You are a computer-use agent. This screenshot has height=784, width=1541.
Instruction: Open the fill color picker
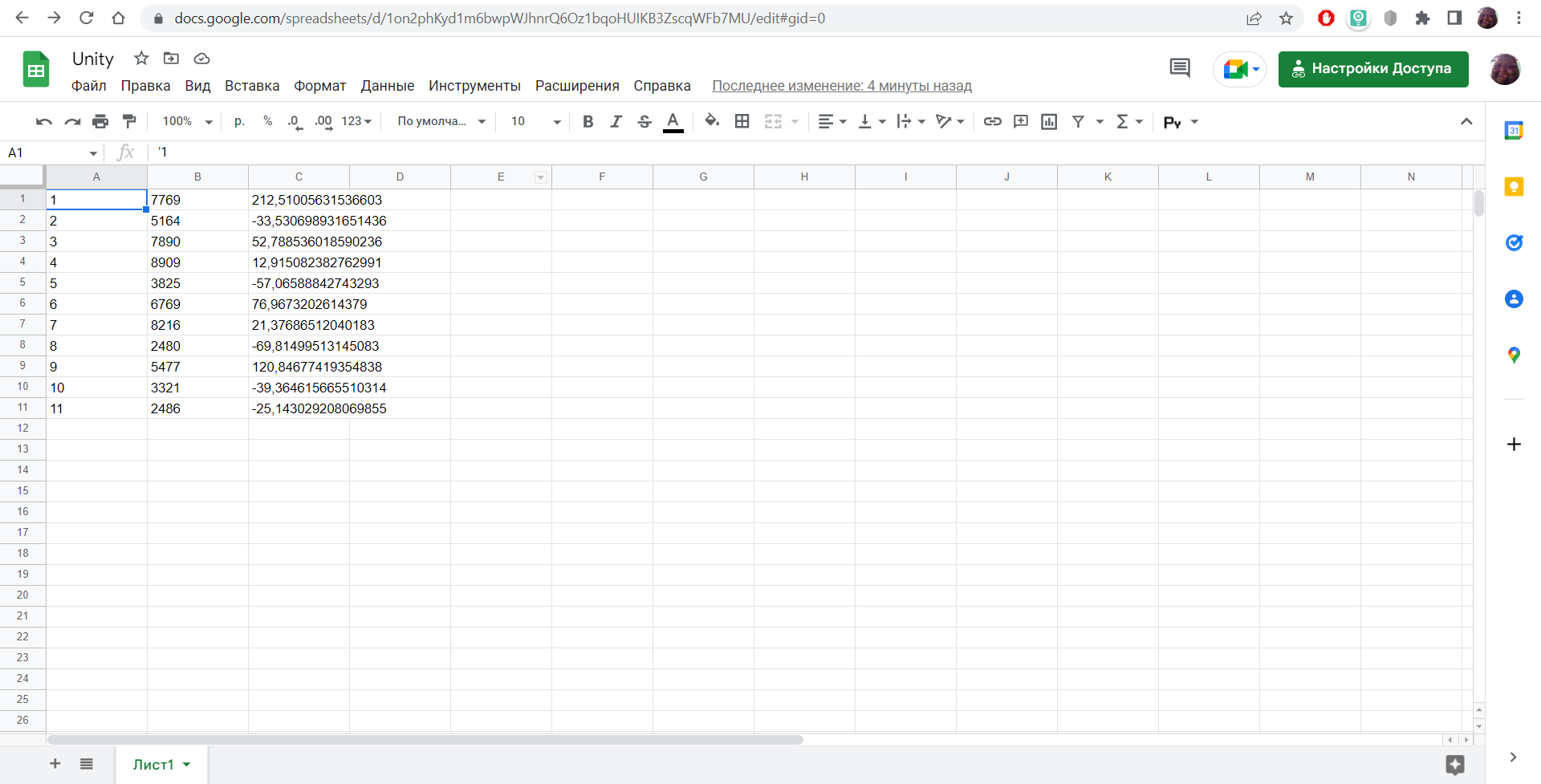pyautogui.click(x=712, y=122)
